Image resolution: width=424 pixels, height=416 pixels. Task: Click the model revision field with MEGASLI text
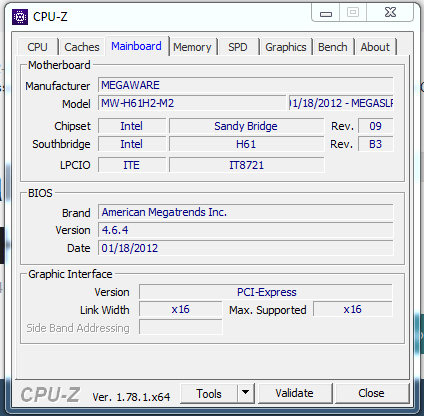tap(341, 103)
